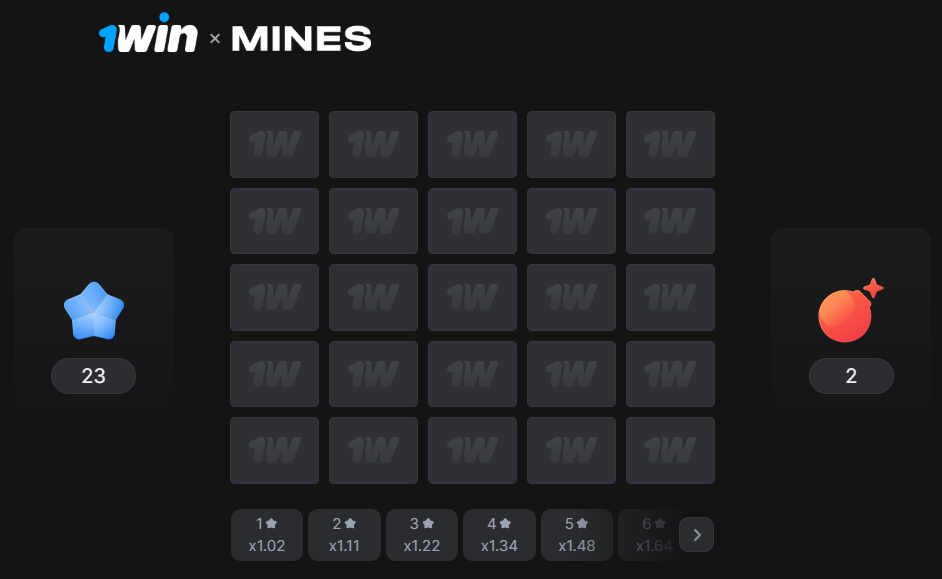The image size is (942, 579).
Task: Reveal the center tile of the grid
Action: point(472,297)
